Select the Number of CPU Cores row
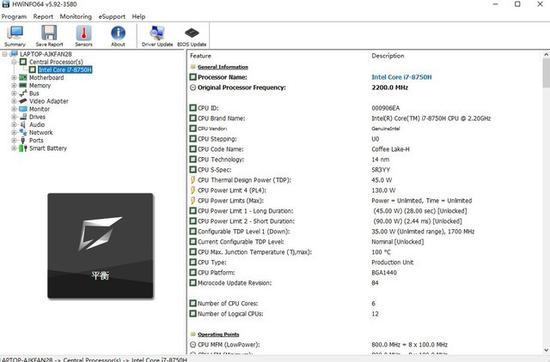Image resolution: width=550 pixels, height=362 pixels. coord(365,303)
